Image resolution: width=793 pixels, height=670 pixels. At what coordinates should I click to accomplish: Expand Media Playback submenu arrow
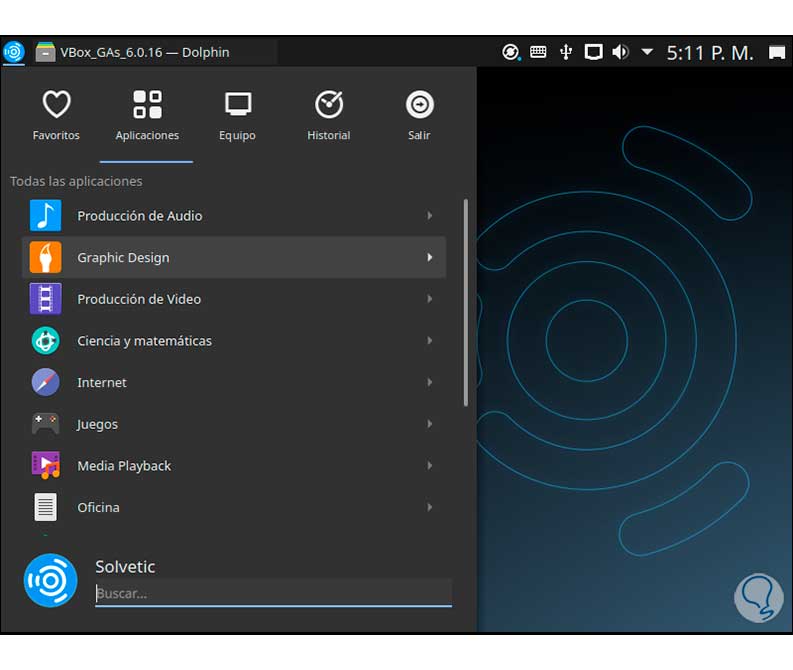pos(429,465)
